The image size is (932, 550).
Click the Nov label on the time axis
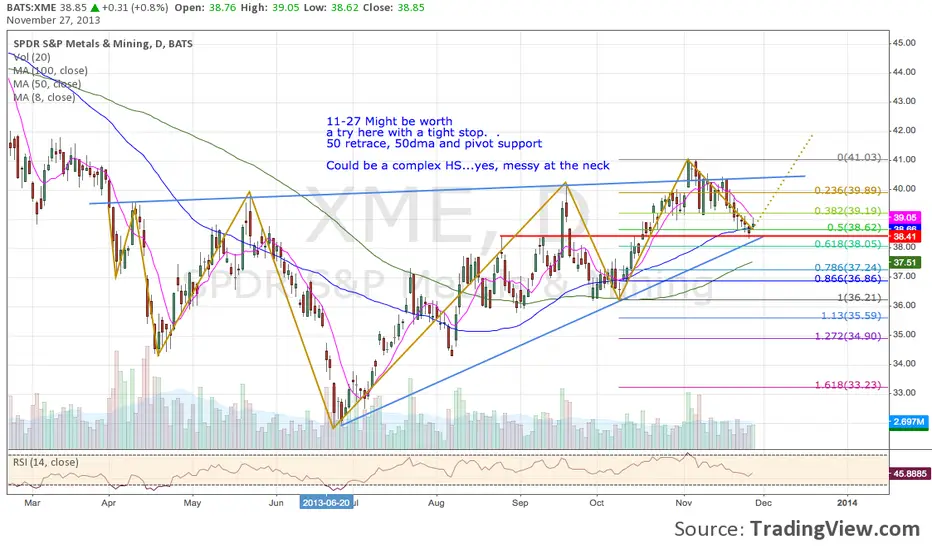point(684,503)
